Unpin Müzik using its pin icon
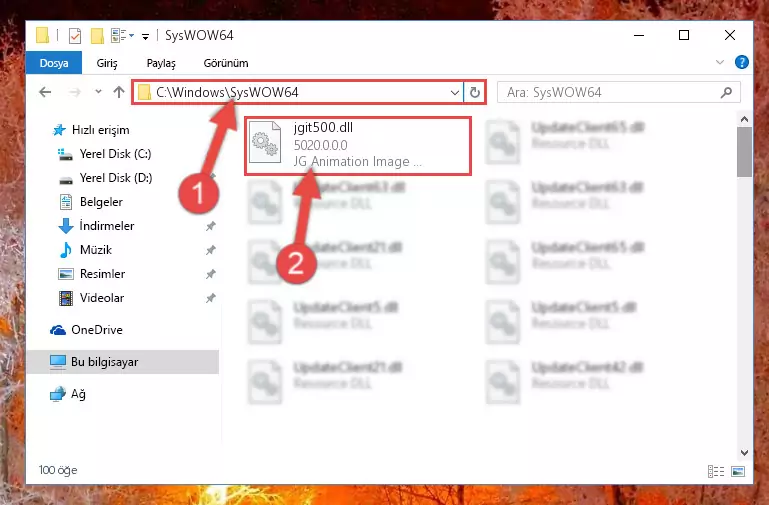Viewport: 769px width, 505px height. [210, 250]
